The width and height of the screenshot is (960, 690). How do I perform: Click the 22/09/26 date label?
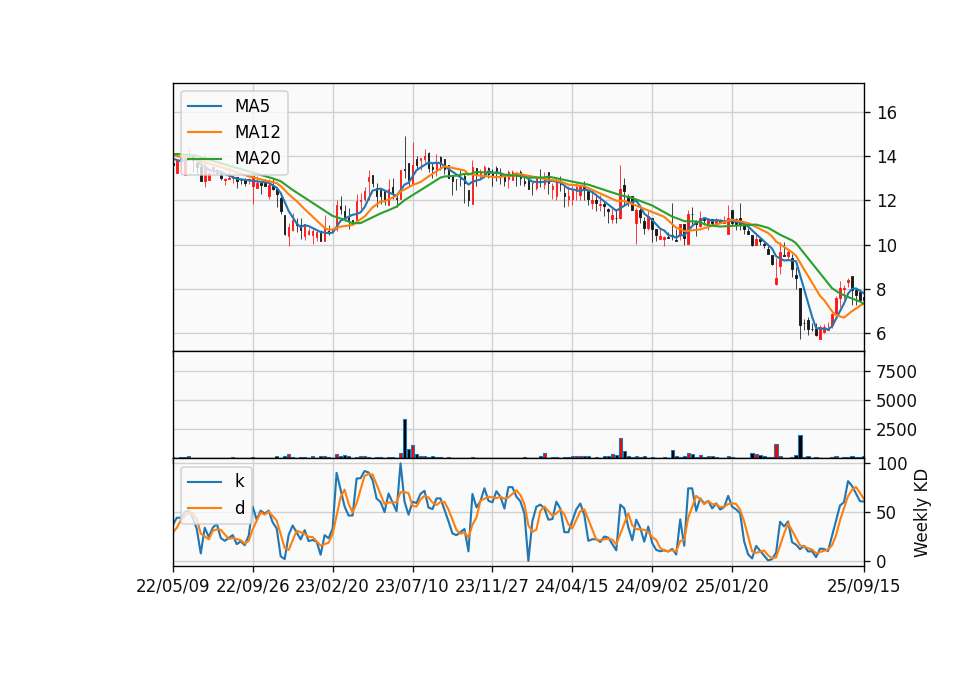pyautogui.click(x=253, y=586)
